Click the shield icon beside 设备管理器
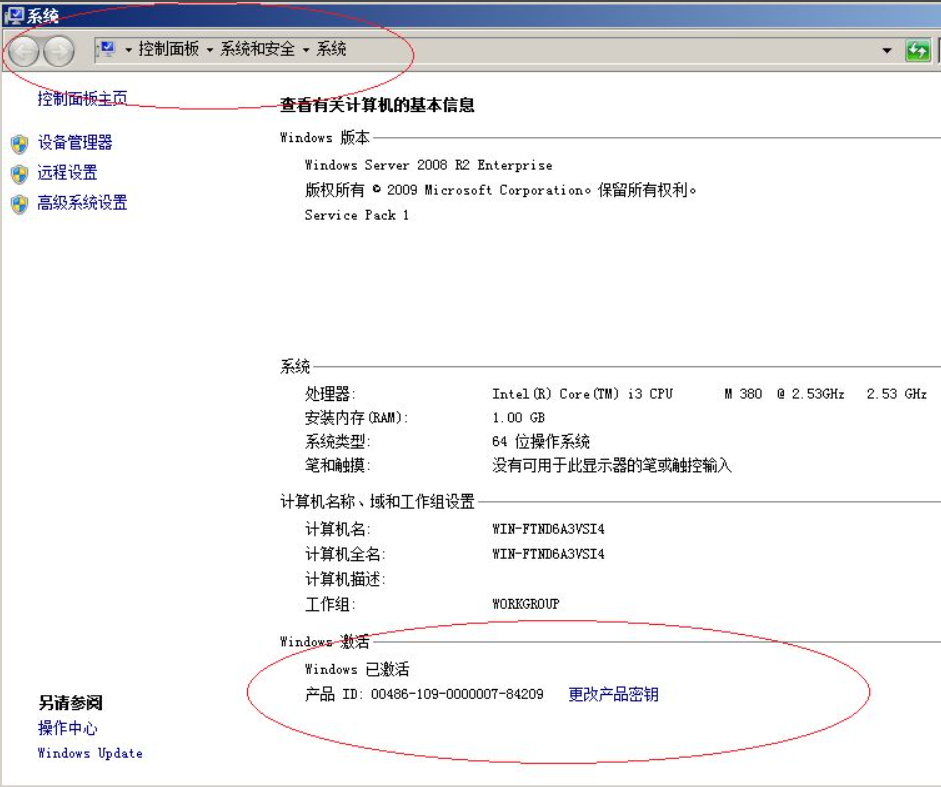941x787 pixels. [19, 144]
